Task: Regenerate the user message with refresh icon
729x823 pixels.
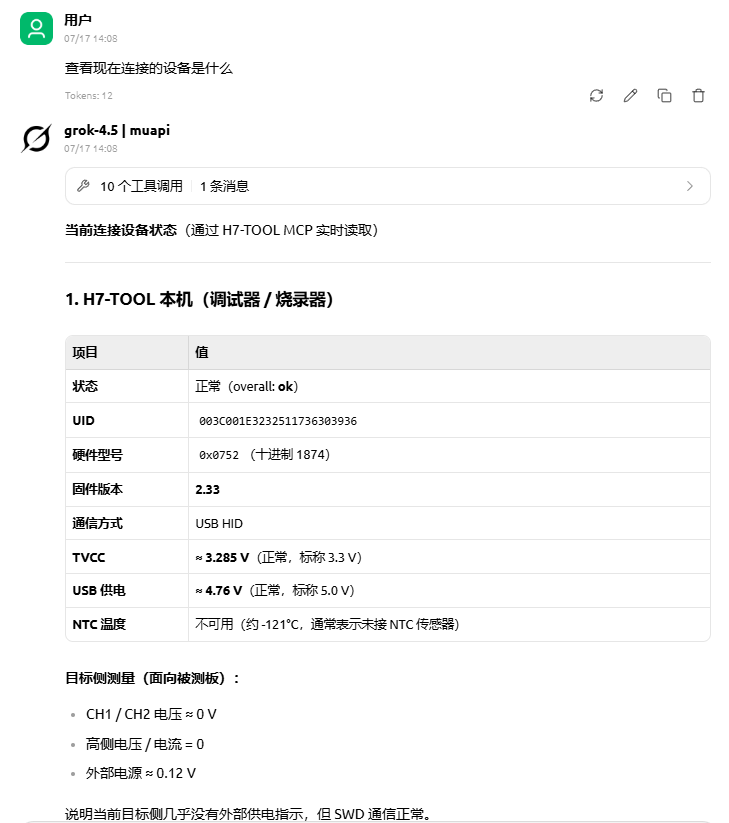Action: coord(596,96)
